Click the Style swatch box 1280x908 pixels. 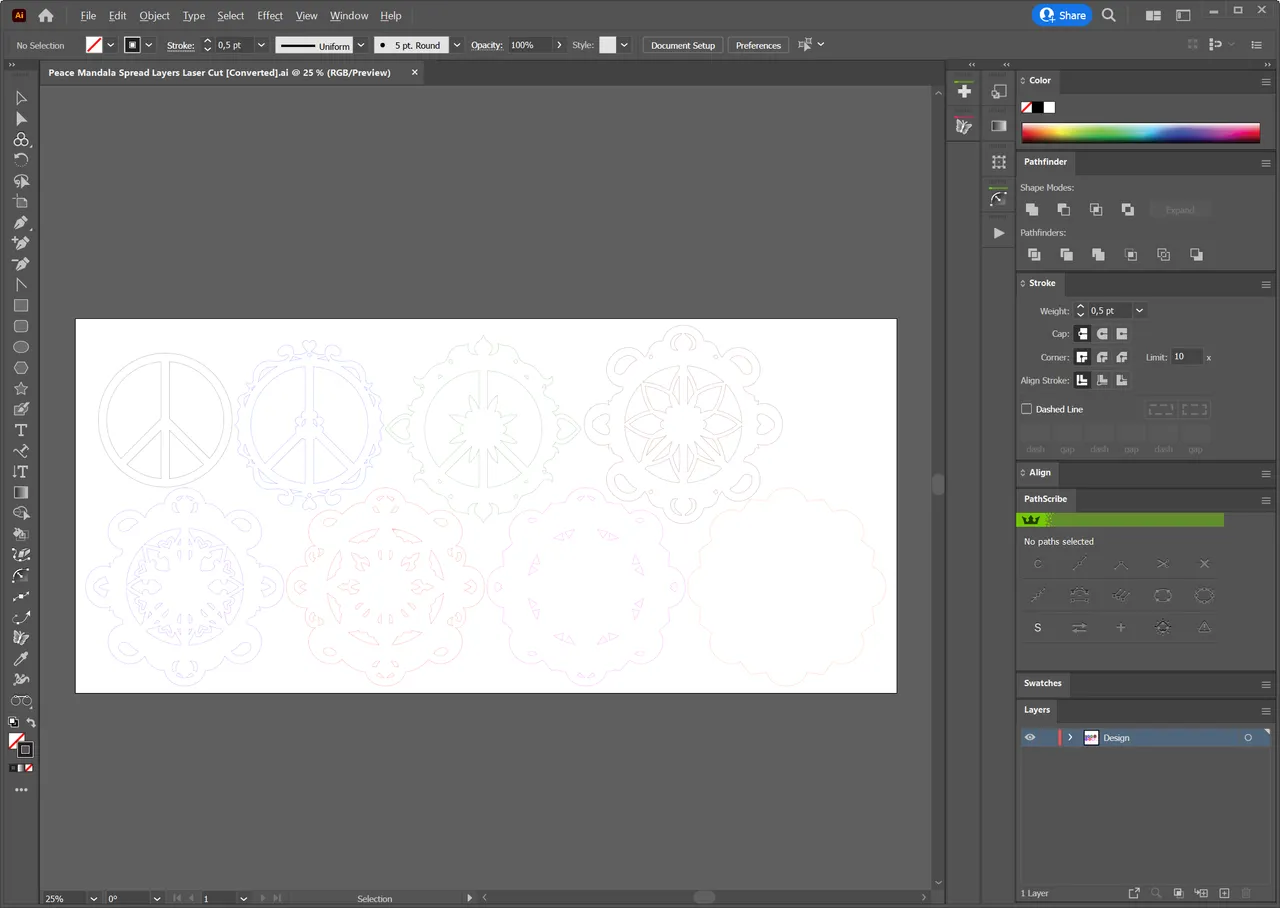(607, 45)
